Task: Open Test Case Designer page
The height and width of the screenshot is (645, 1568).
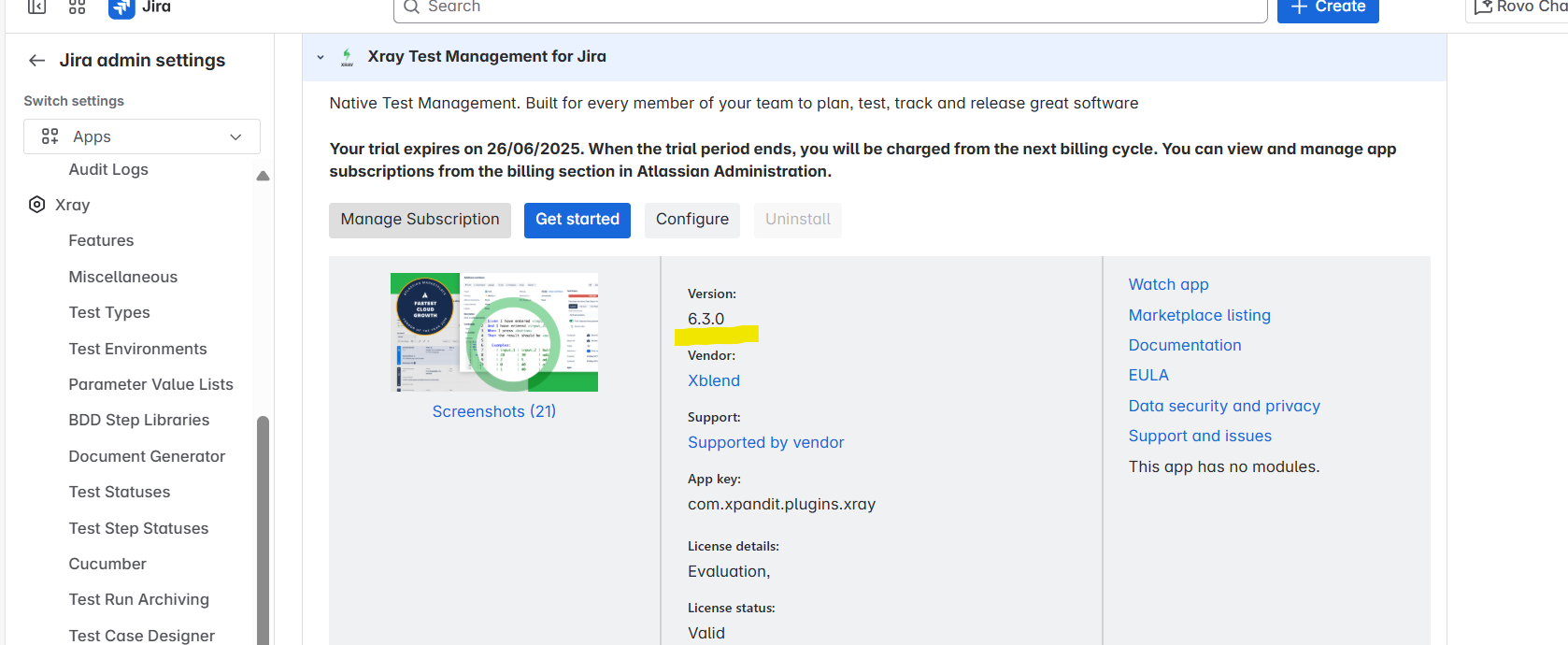Action: 142,636
